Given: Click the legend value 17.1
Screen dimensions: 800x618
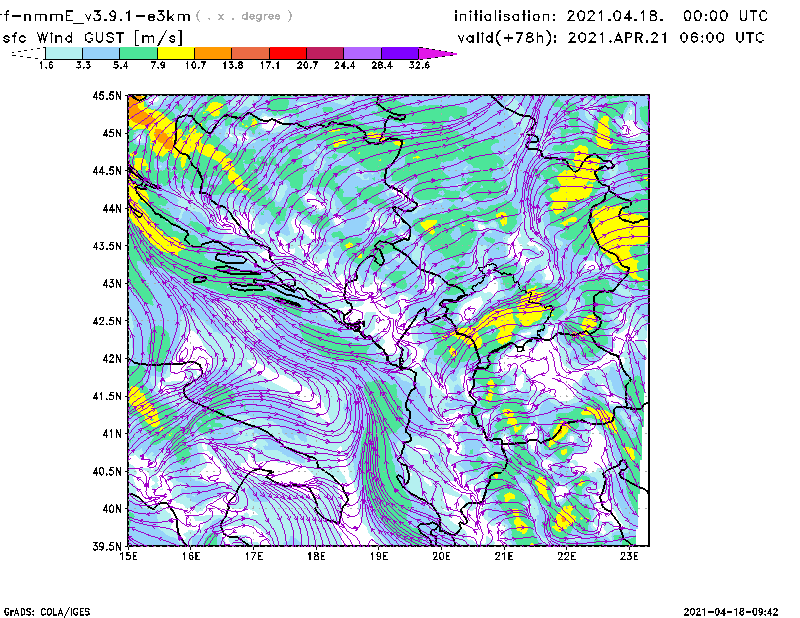Looking at the screenshot, I should [x=270, y=65].
